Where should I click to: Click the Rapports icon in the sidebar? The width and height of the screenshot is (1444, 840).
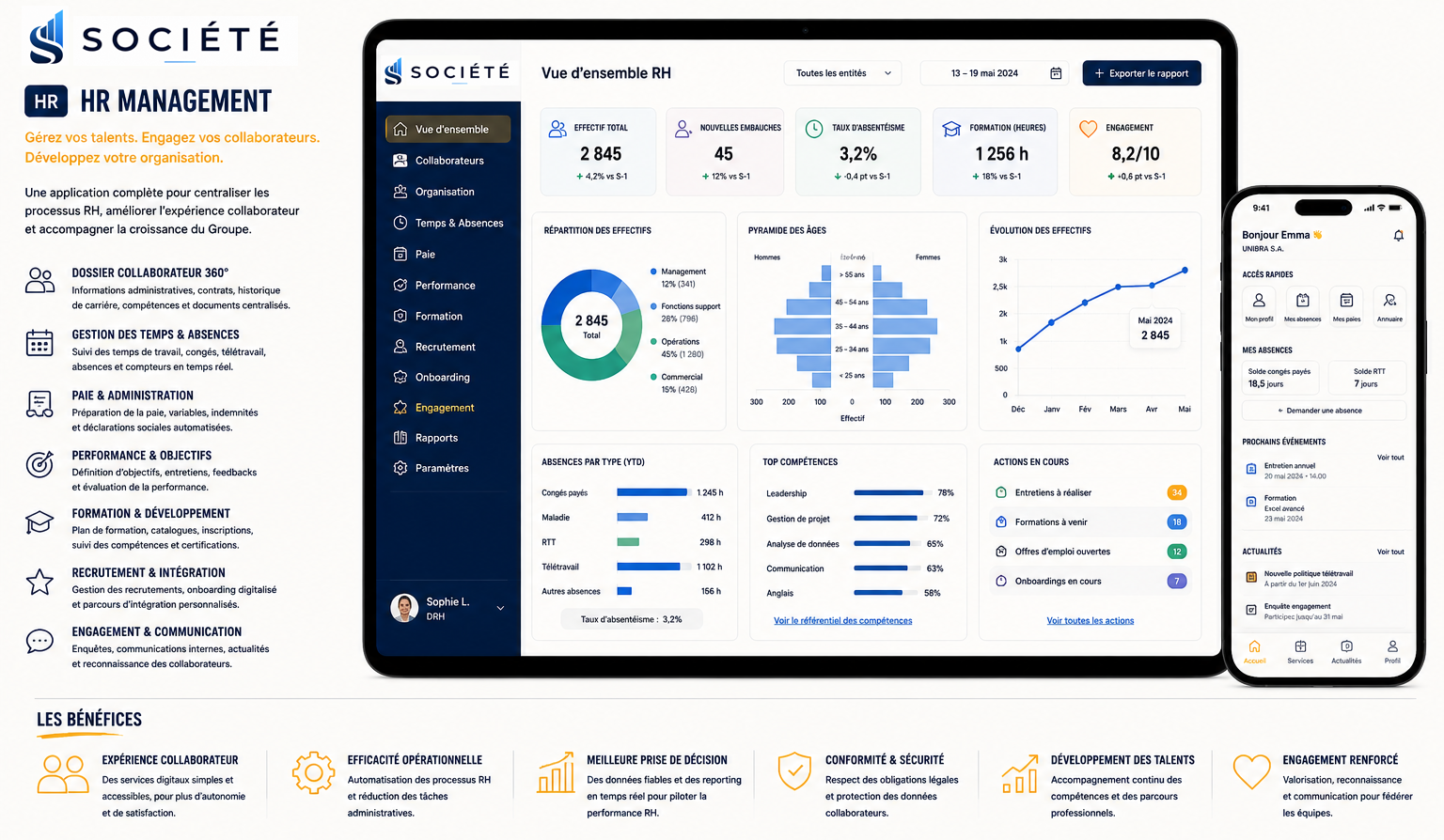[400, 438]
